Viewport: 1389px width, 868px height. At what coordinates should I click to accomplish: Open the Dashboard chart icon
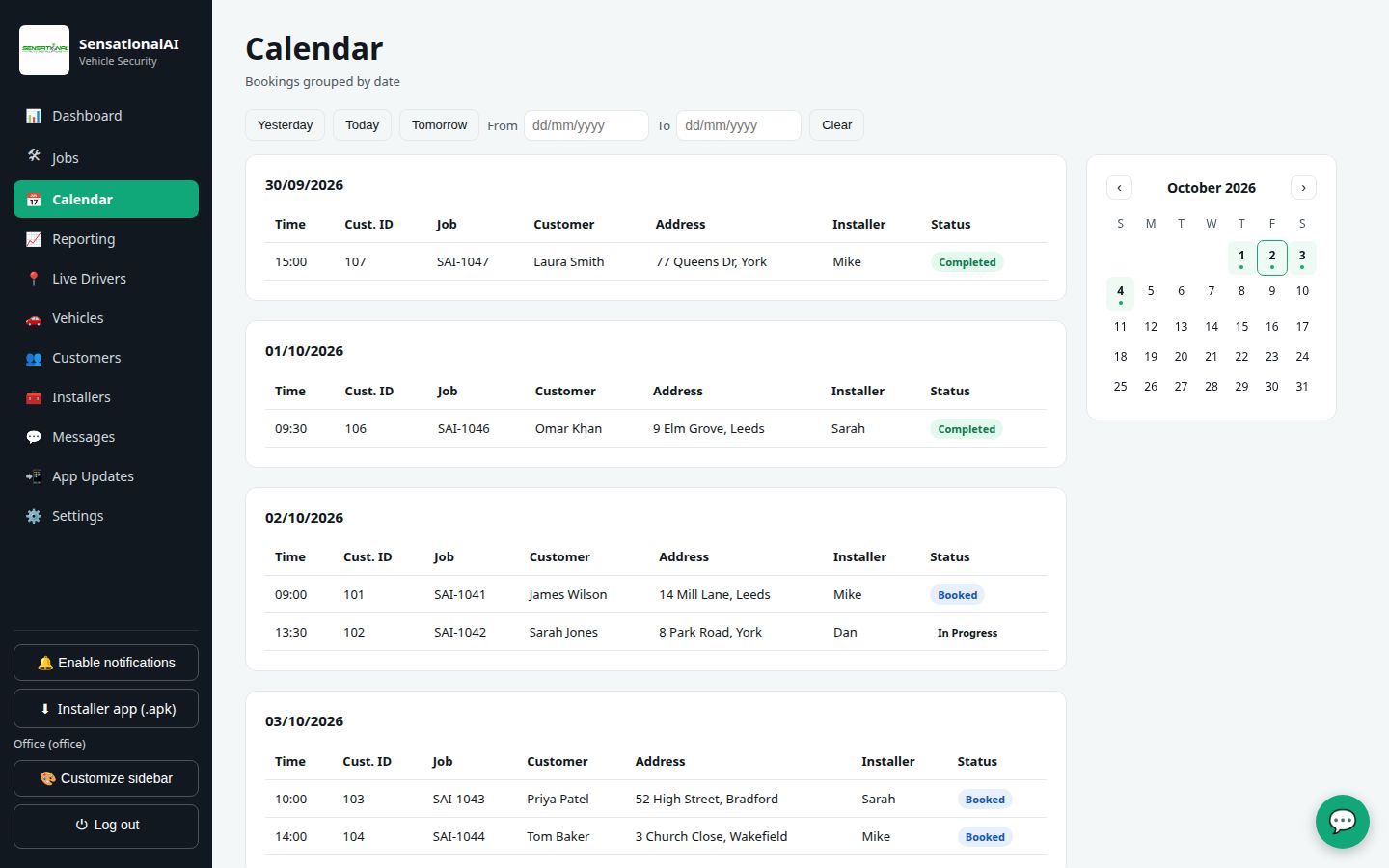coord(34,116)
